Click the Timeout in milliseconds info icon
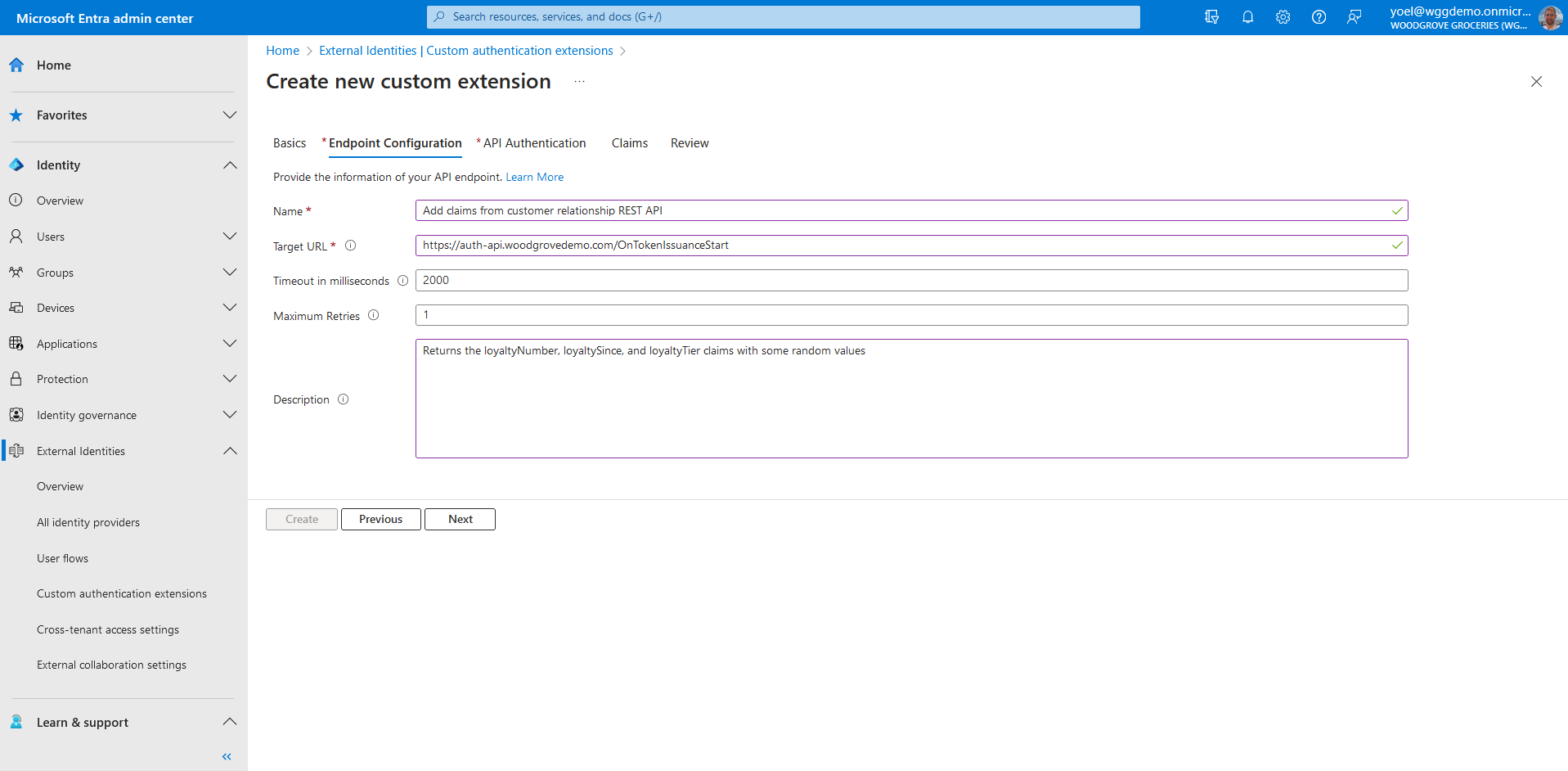Image resolution: width=1568 pixels, height=771 pixels. [x=402, y=281]
